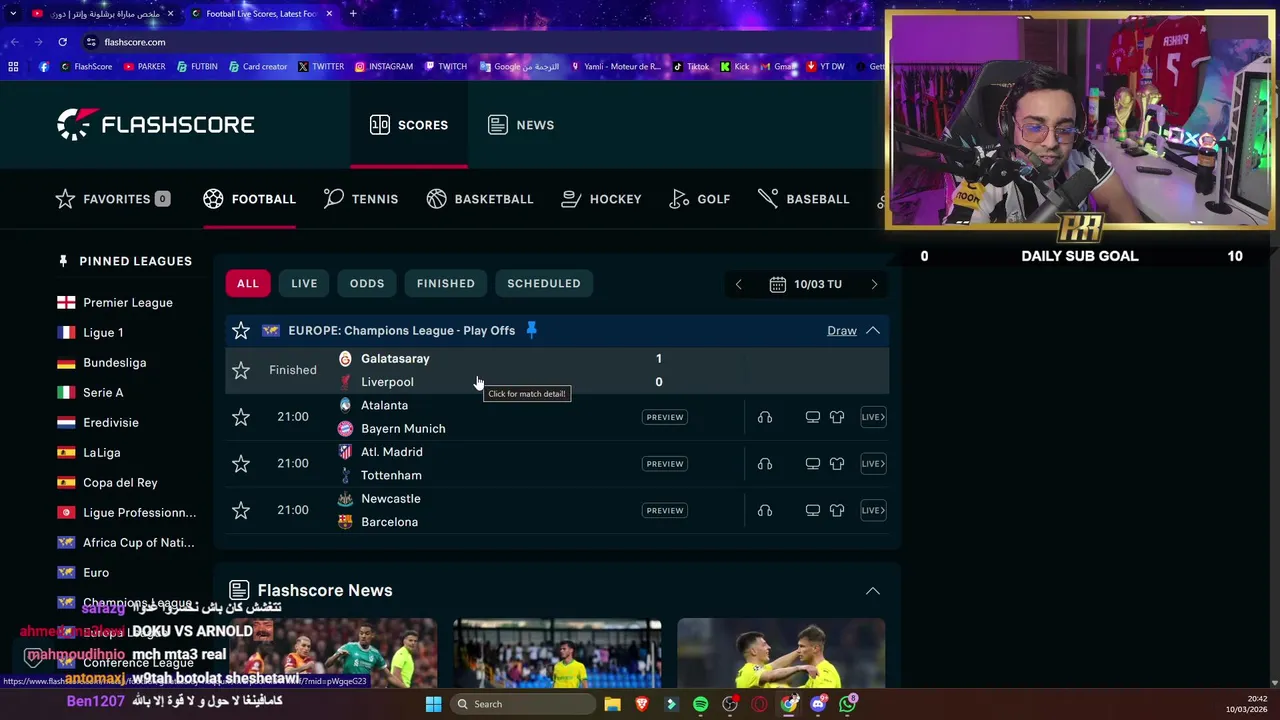This screenshot has height=720, width=1280.
Task: Click the Draw link
Action: point(842,331)
